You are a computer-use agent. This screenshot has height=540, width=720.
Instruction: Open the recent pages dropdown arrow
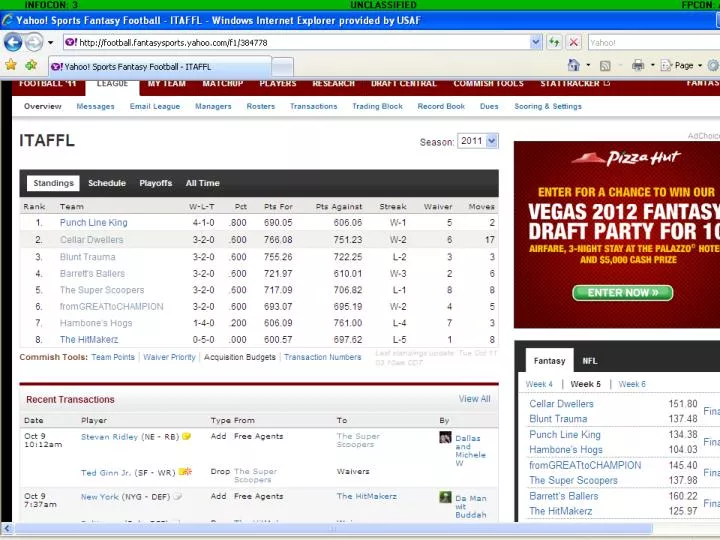tap(51, 43)
